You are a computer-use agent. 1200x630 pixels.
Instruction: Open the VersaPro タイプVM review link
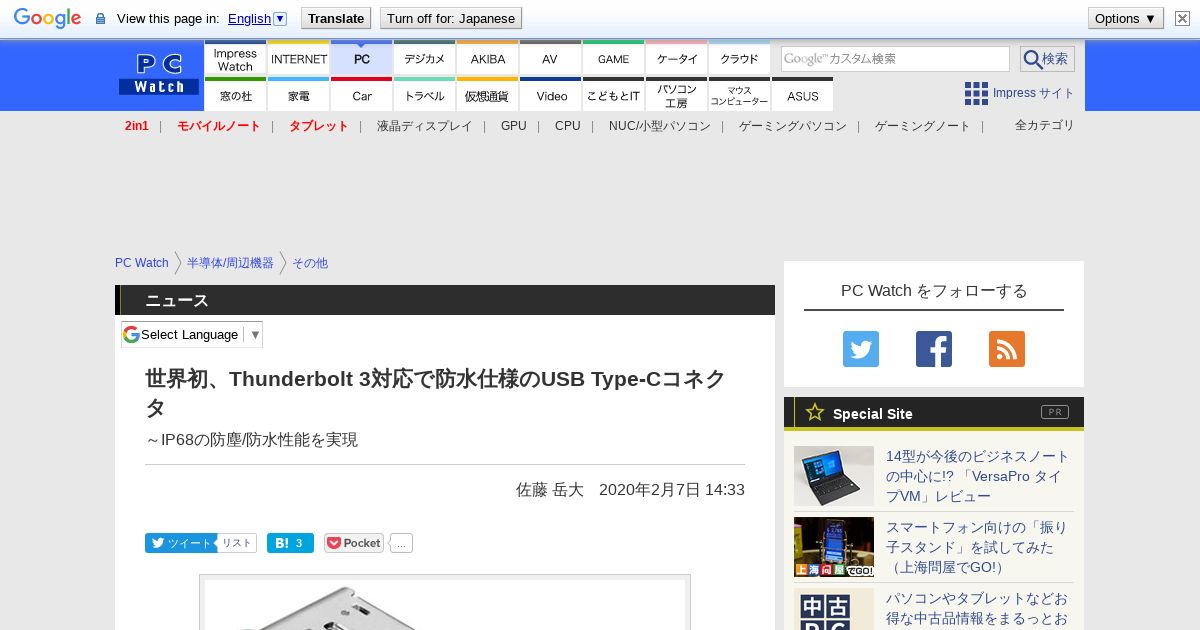[978, 476]
